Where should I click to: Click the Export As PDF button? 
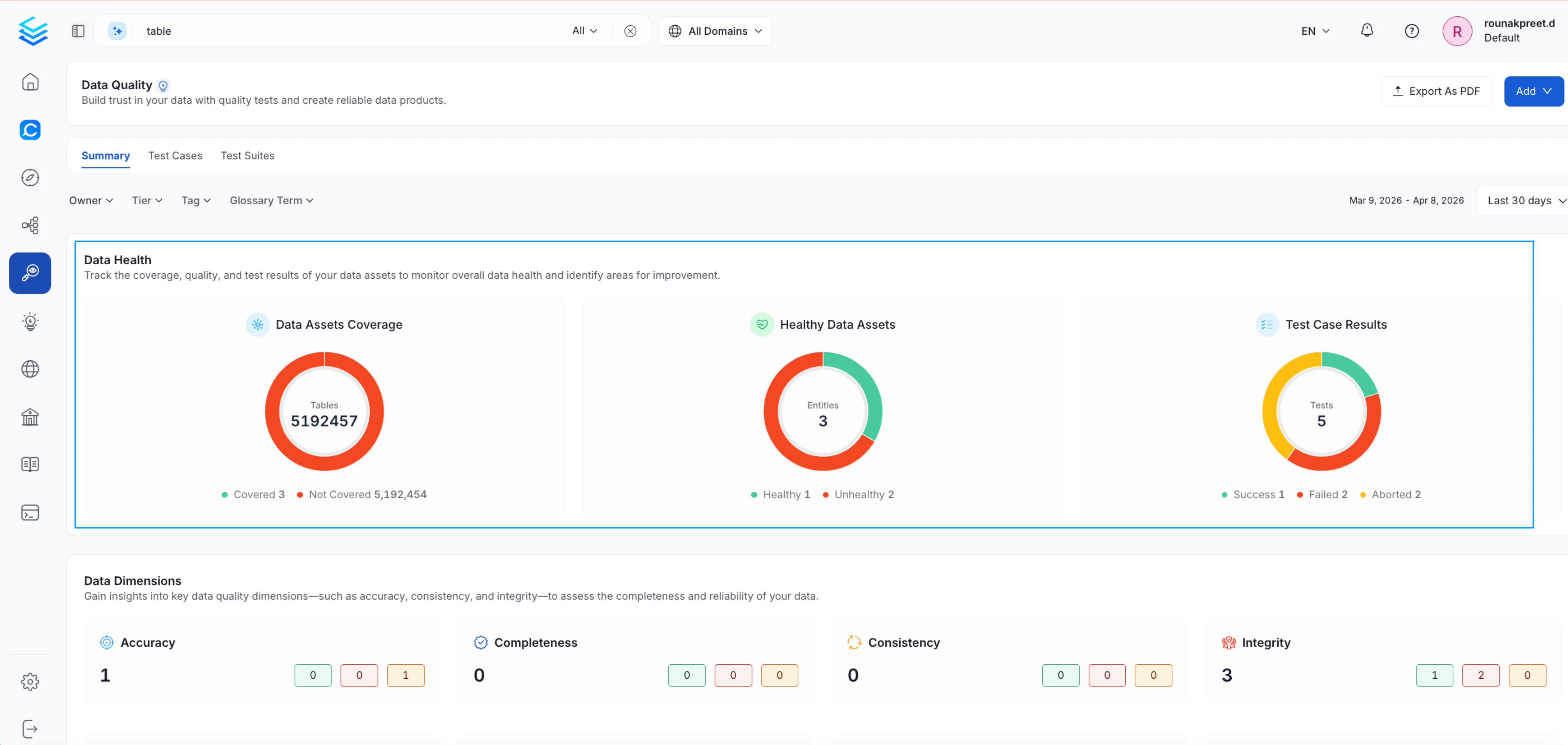tap(1436, 91)
